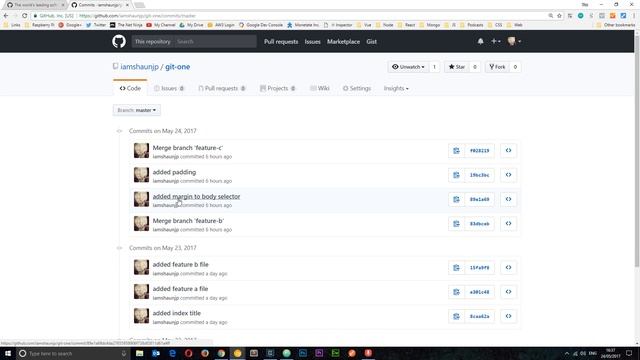Open the "added padding" commit hash link
Image resolution: width=640 pixels, height=360 pixels.
[x=479, y=175]
